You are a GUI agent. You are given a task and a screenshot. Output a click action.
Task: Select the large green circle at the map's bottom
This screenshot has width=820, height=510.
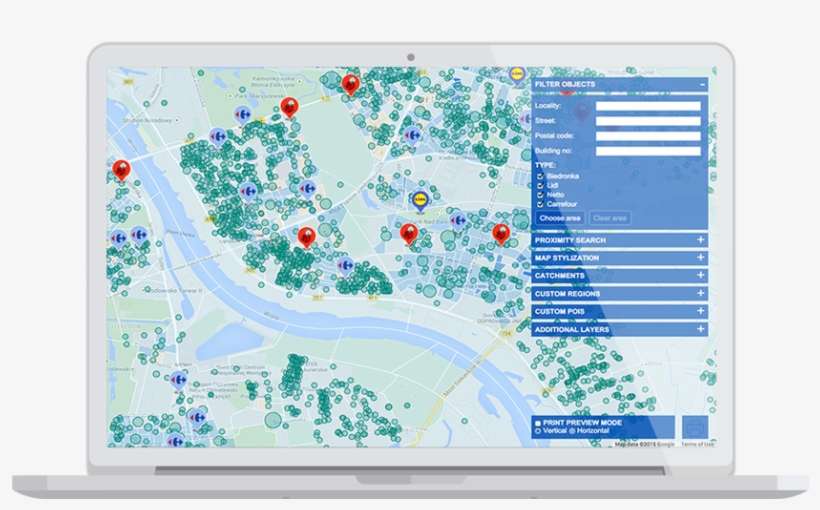[x=273, y=420]
